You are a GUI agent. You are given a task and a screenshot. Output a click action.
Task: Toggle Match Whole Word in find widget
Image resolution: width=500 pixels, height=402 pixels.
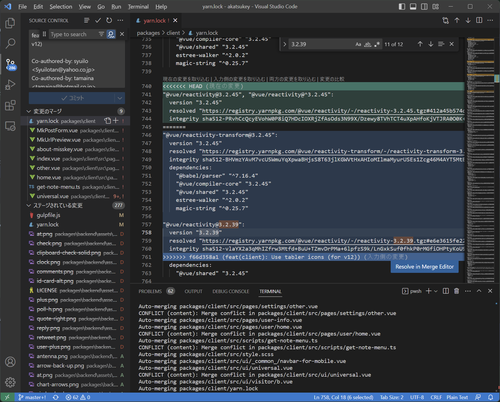pos(367,44)
